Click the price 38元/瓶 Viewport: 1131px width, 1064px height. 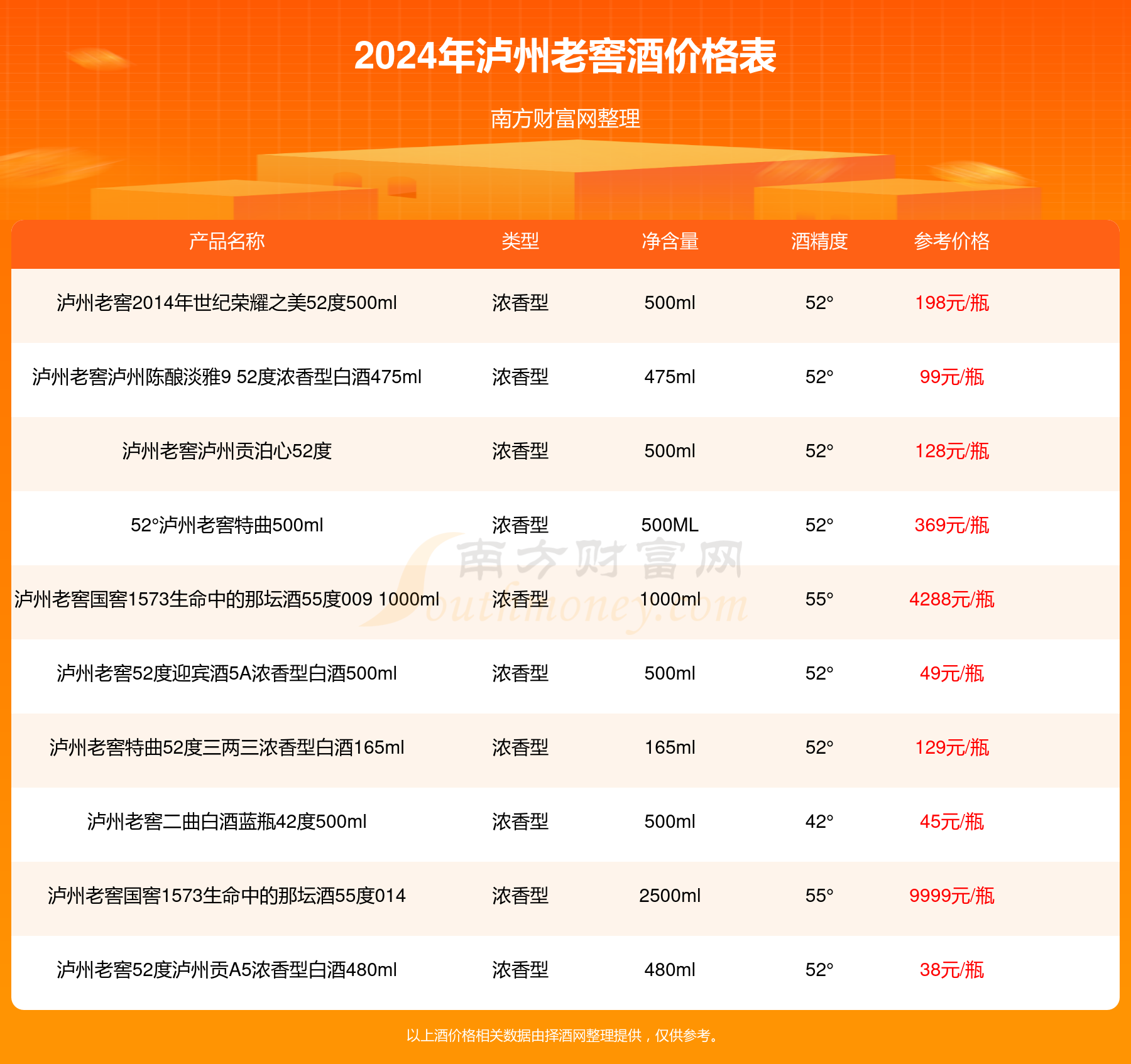tap(952, 970)
